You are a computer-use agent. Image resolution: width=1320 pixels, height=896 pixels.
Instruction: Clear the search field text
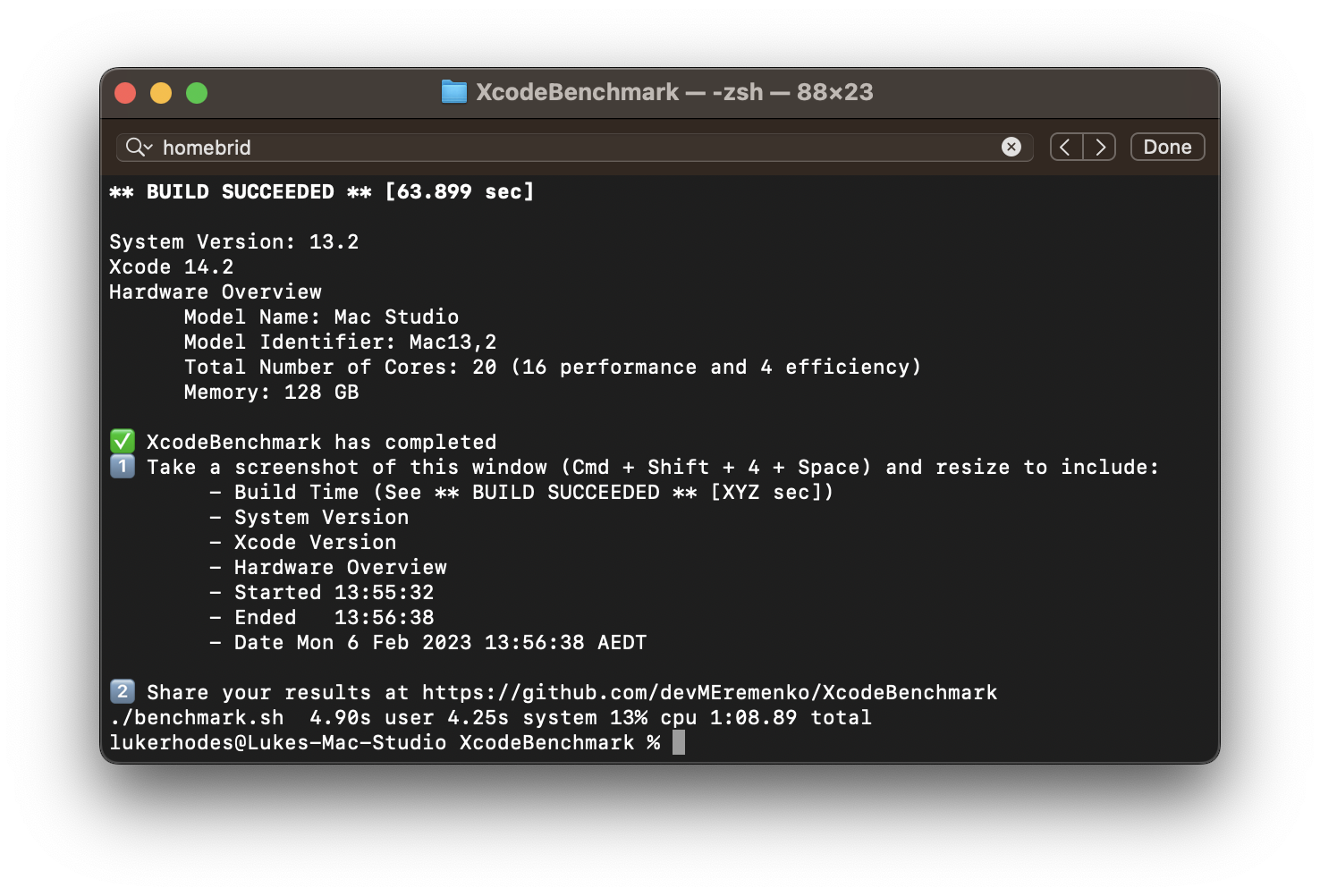click(x=1011, y=147)
